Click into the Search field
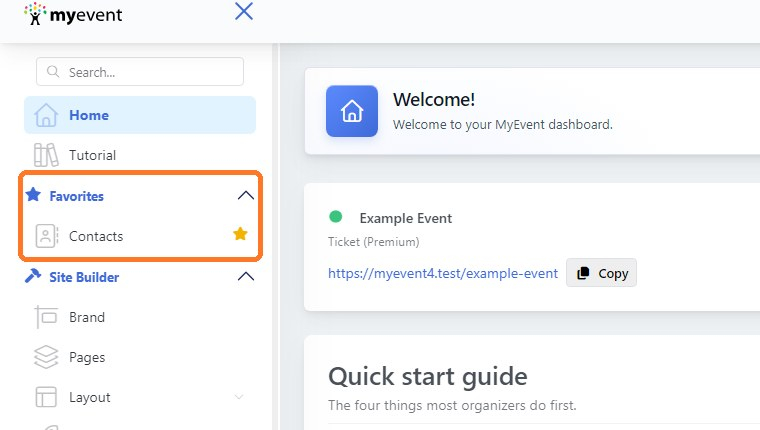The width and height of the screenshot is (760, 430). [140, 72]
